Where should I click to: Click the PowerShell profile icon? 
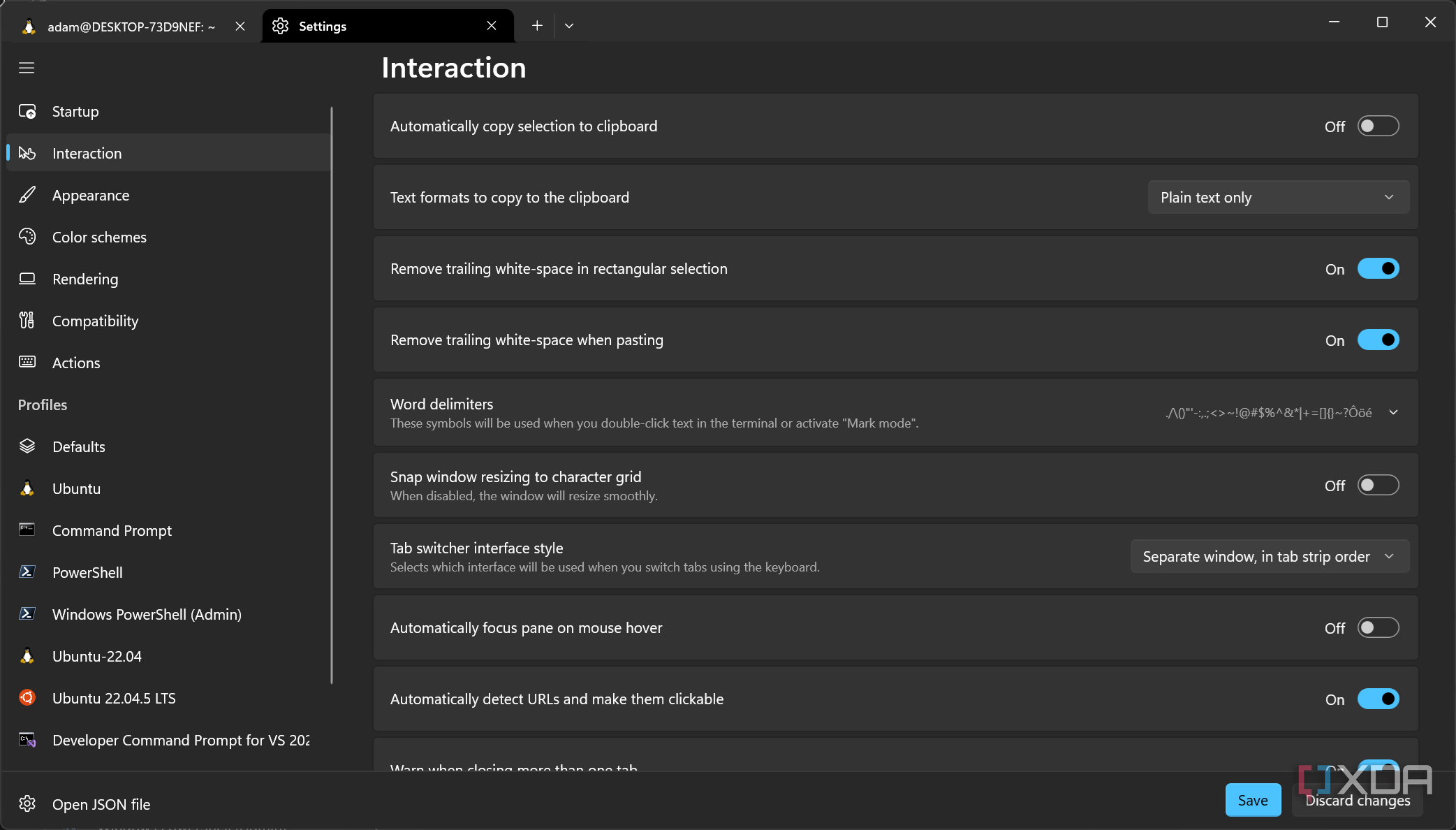point(27,572)
